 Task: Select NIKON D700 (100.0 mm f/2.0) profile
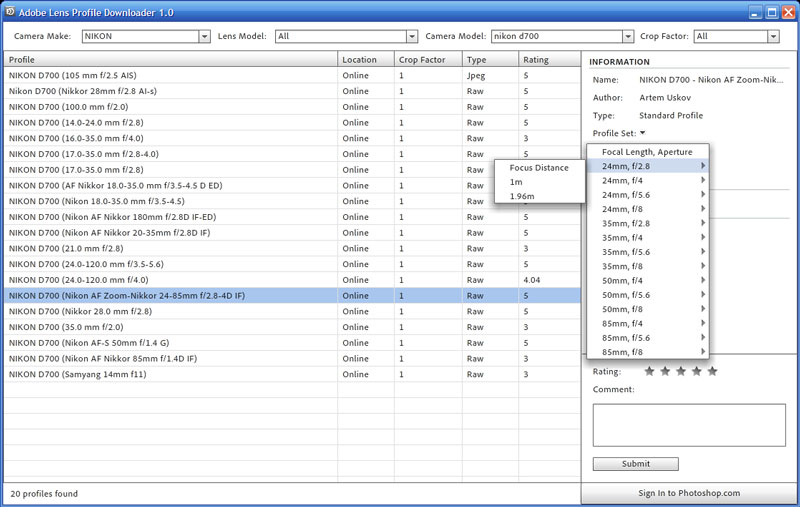292,107
